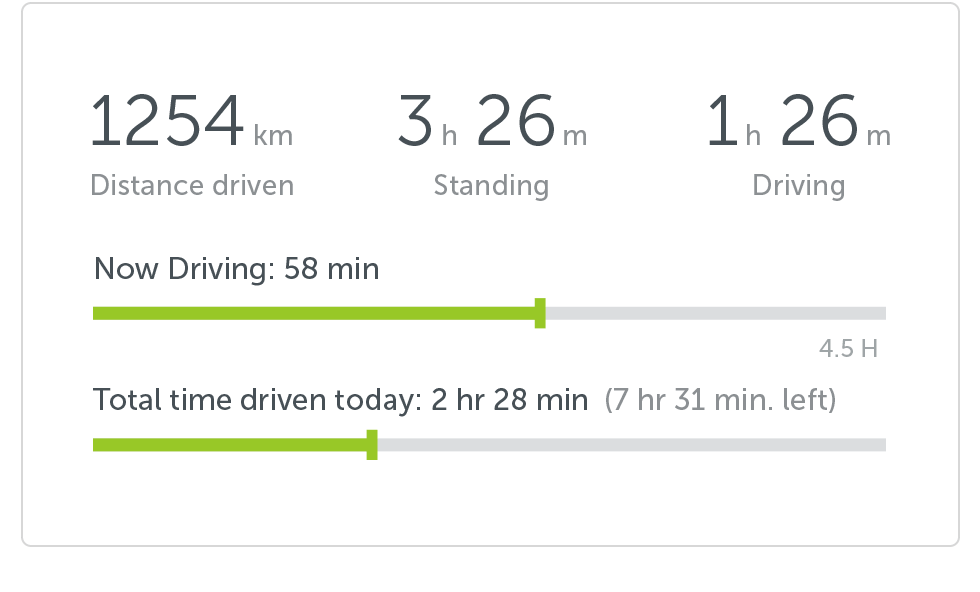Click the 4.5 H limit label
Viewport: 980px width, 592px height.
pos(848,349)
